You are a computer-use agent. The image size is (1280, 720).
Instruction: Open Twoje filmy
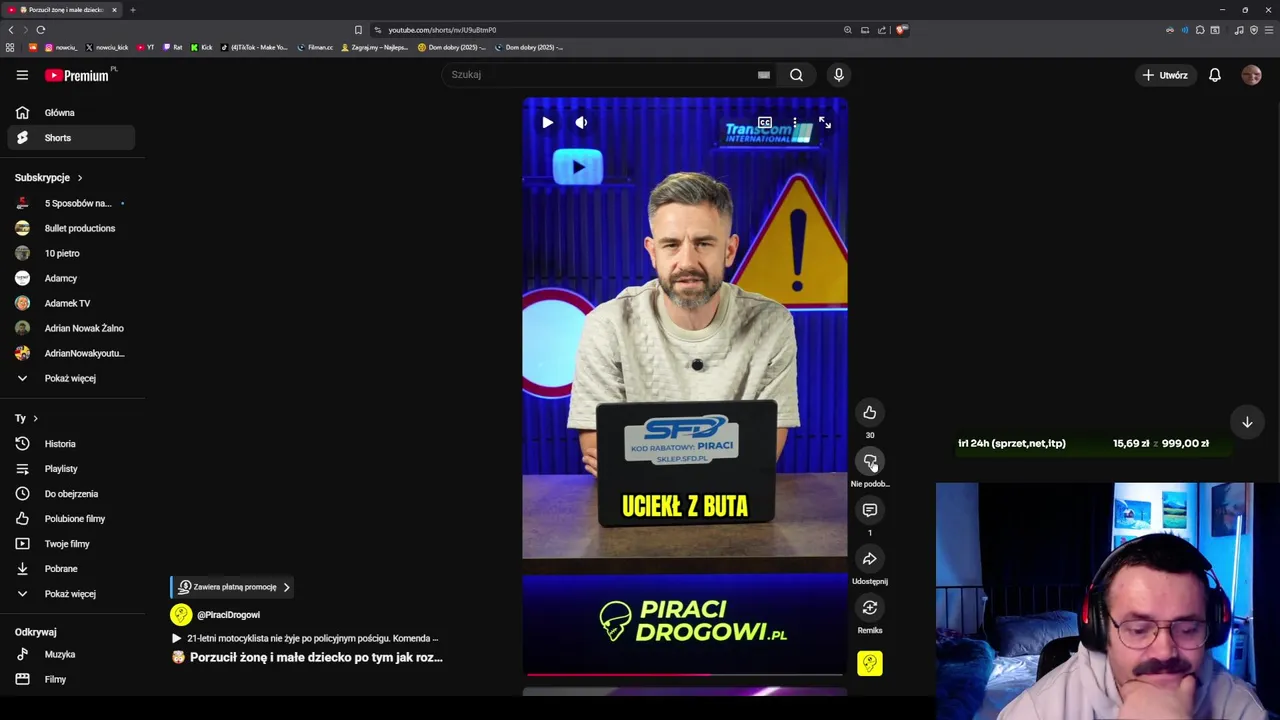[71, 544]
